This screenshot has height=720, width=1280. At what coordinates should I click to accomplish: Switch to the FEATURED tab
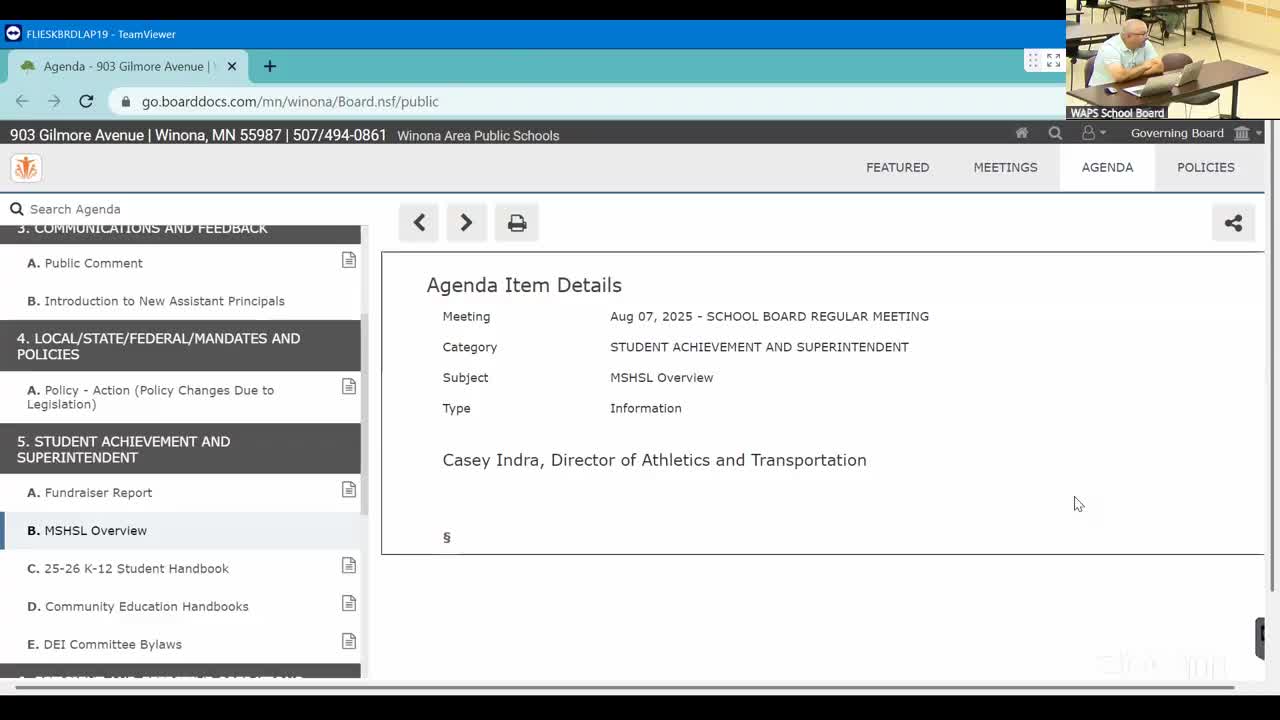click(897, 167)
